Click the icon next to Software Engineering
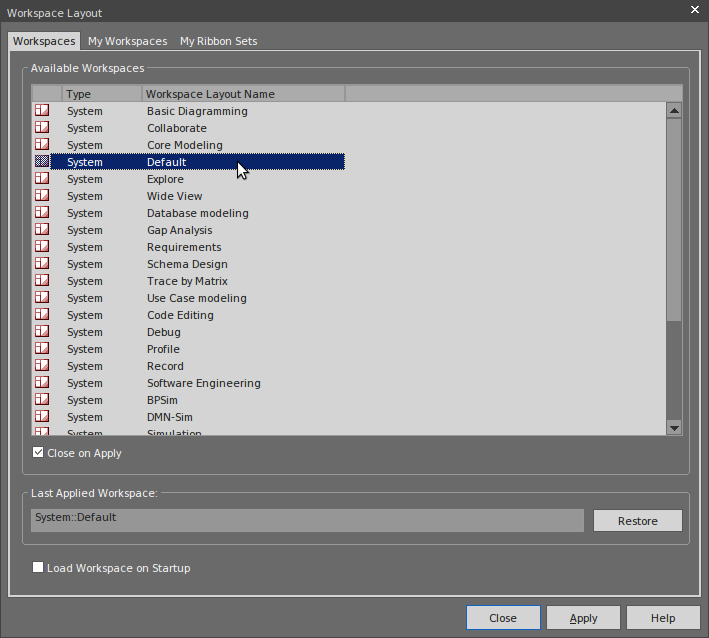The image size is (709, 638). pos(42,383)
